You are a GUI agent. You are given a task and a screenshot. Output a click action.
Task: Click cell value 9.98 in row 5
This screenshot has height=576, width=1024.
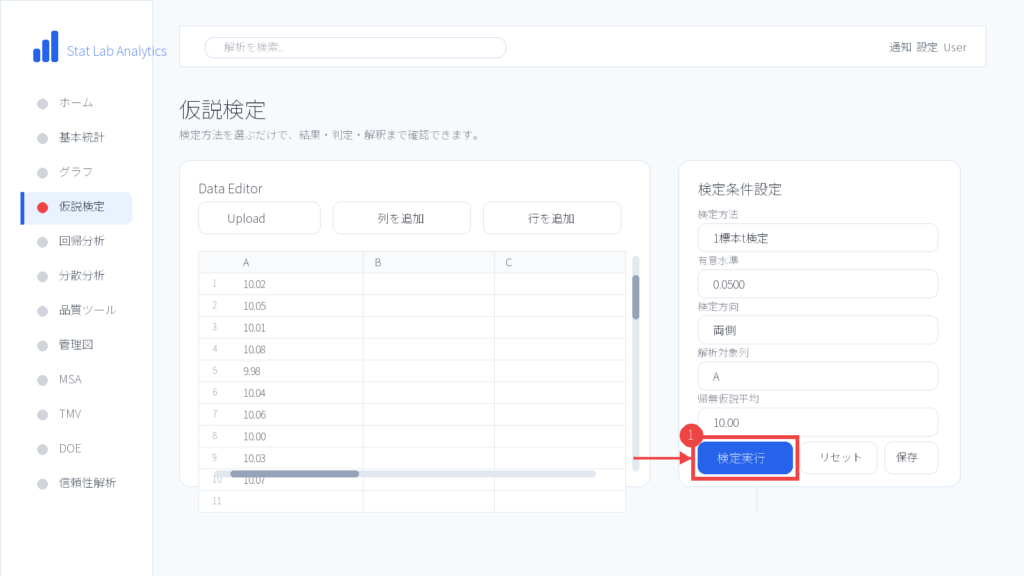tap(251, 371)
